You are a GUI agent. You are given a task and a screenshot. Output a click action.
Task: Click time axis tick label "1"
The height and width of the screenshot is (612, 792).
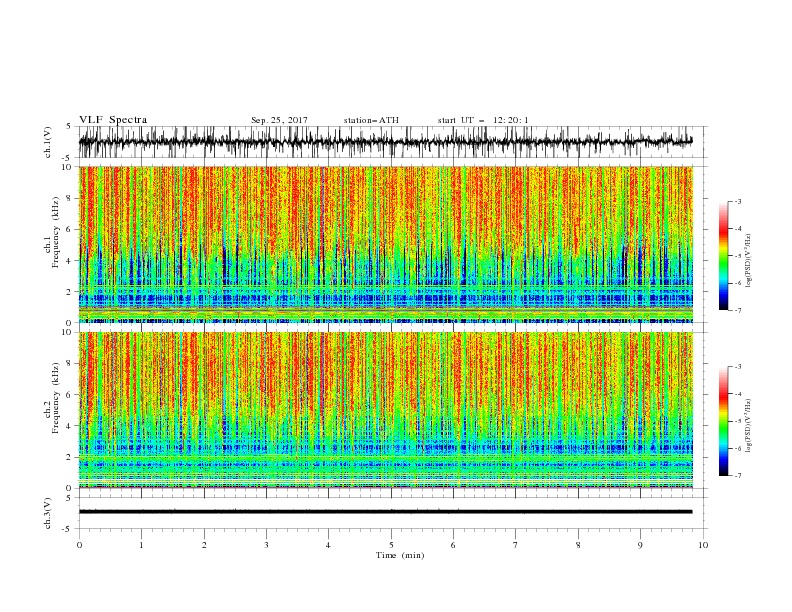tap(141, 545)
